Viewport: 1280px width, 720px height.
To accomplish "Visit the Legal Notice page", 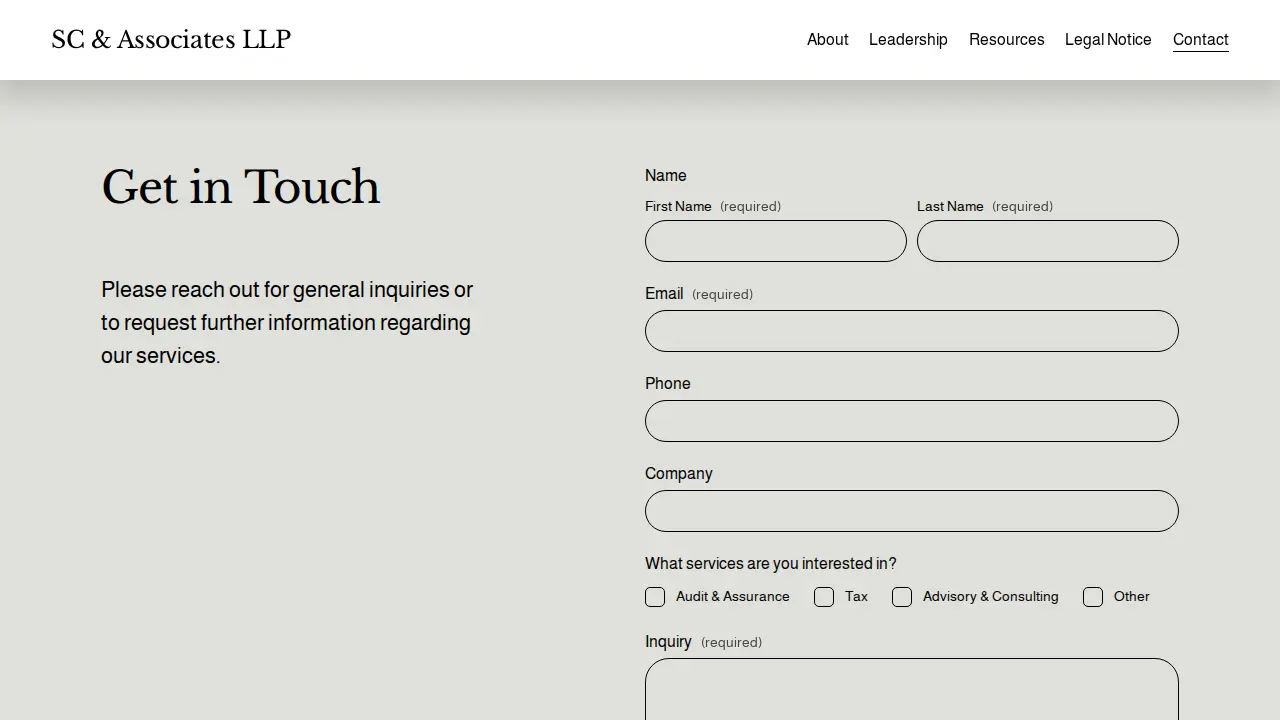I will (x=1108, y=40).
